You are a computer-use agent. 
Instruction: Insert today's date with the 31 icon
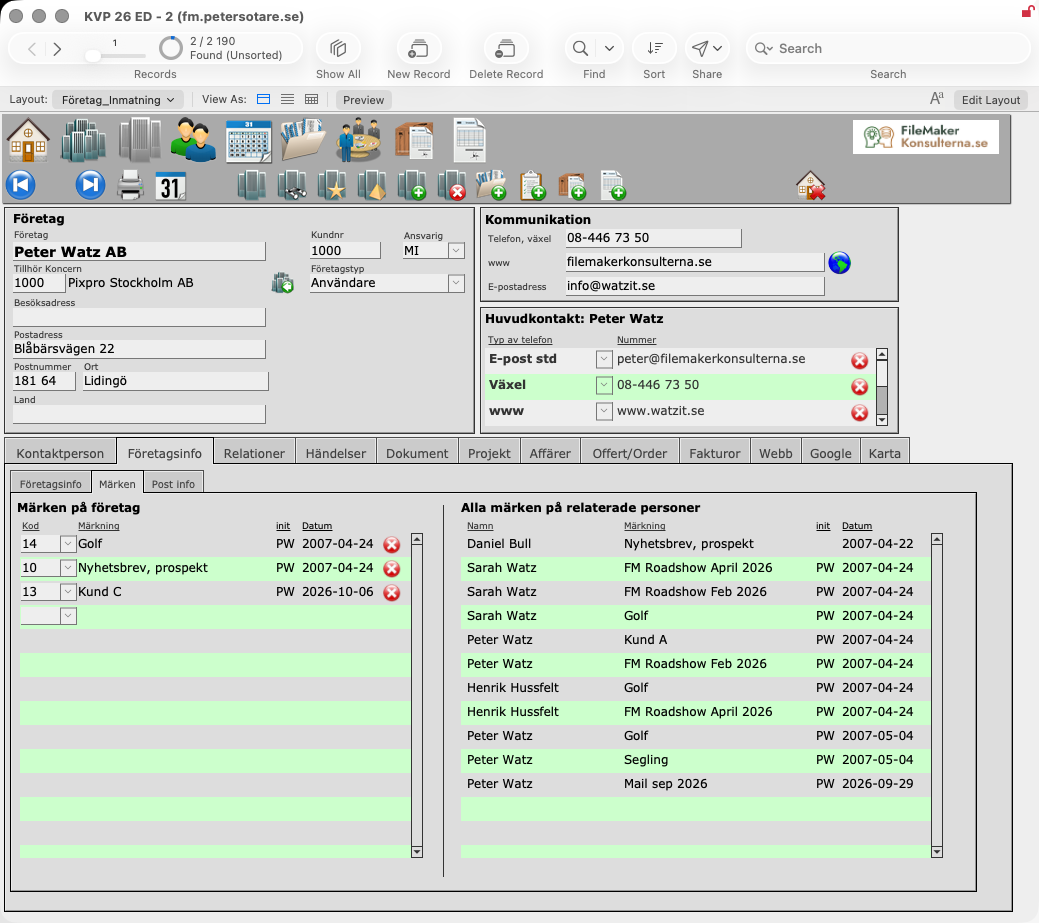[x=170, y=186]
